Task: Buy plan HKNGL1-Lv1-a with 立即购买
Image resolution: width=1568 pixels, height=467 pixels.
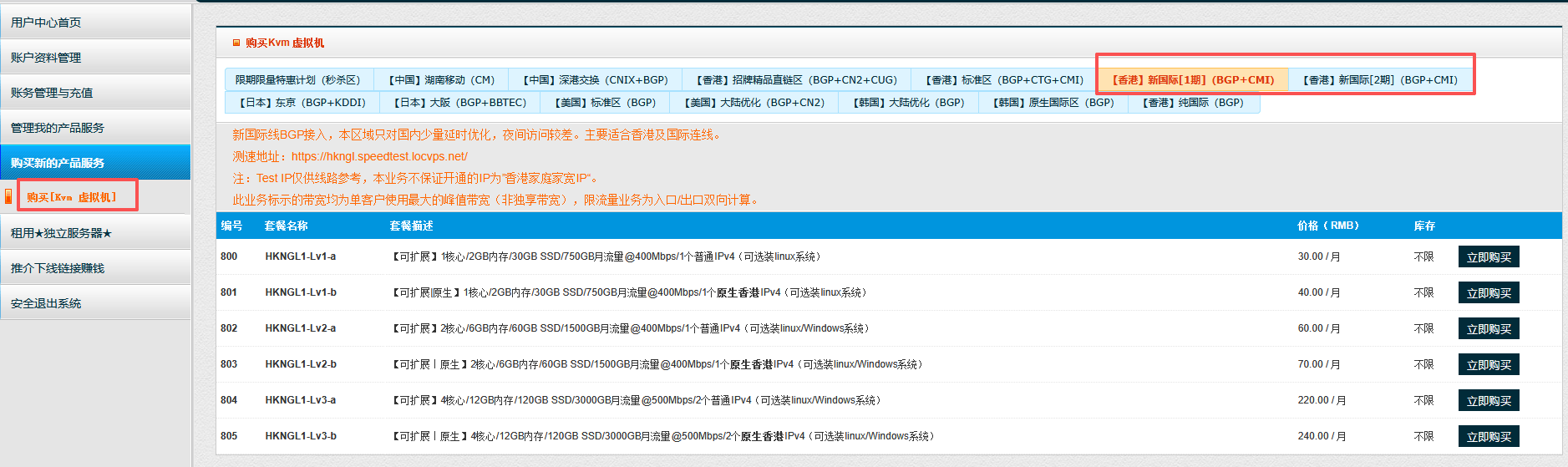Action: pyautogui.click(x=1489, y=256)
